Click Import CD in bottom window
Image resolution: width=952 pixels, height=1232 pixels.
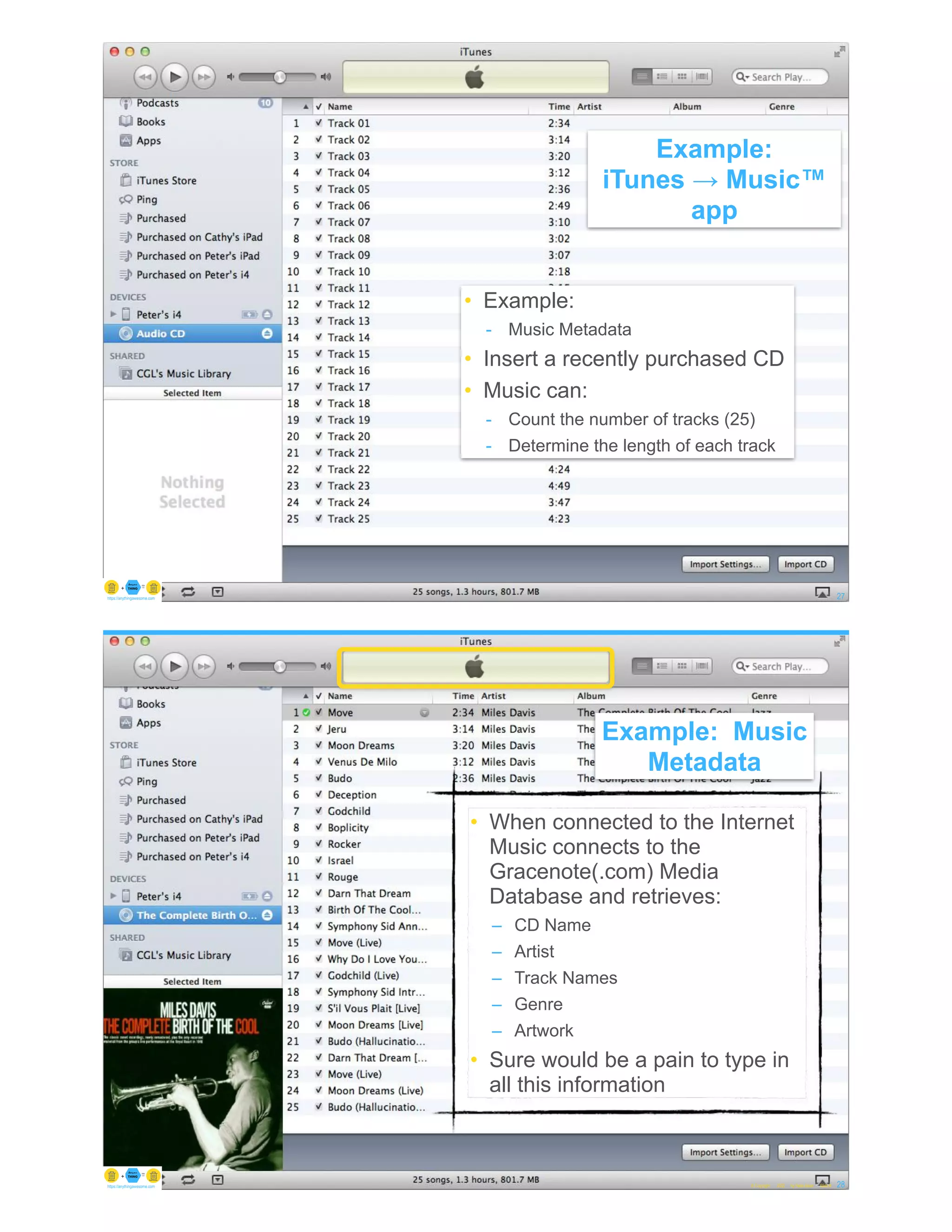[806, 1153]
